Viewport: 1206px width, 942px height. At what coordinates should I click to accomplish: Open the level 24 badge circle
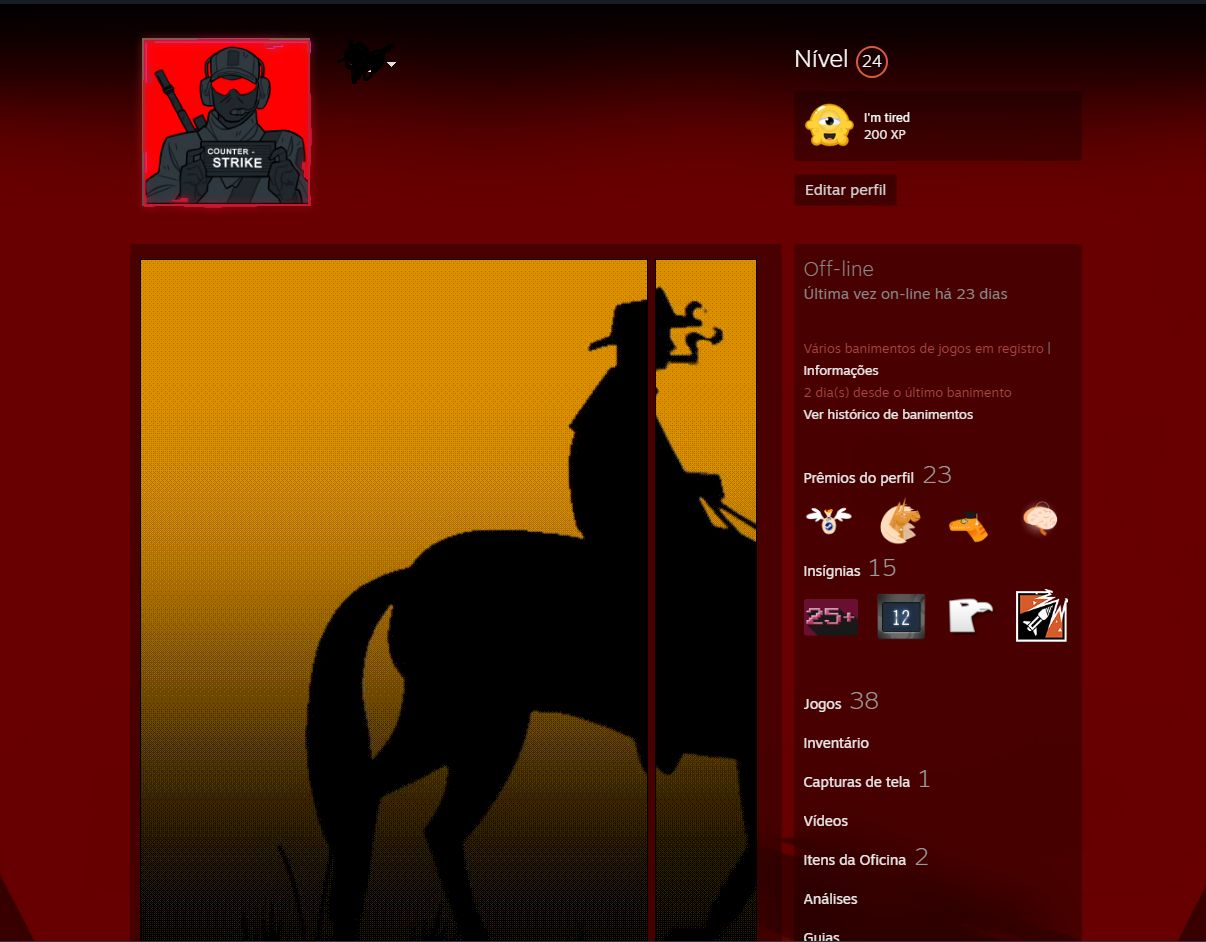click(872, 62)
